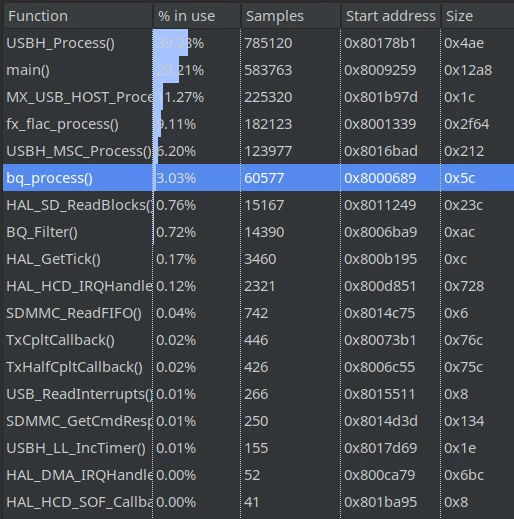This screenshot has width=514, height=519.
Task: Click the size value 0x23c
Action: click(463, 205)
